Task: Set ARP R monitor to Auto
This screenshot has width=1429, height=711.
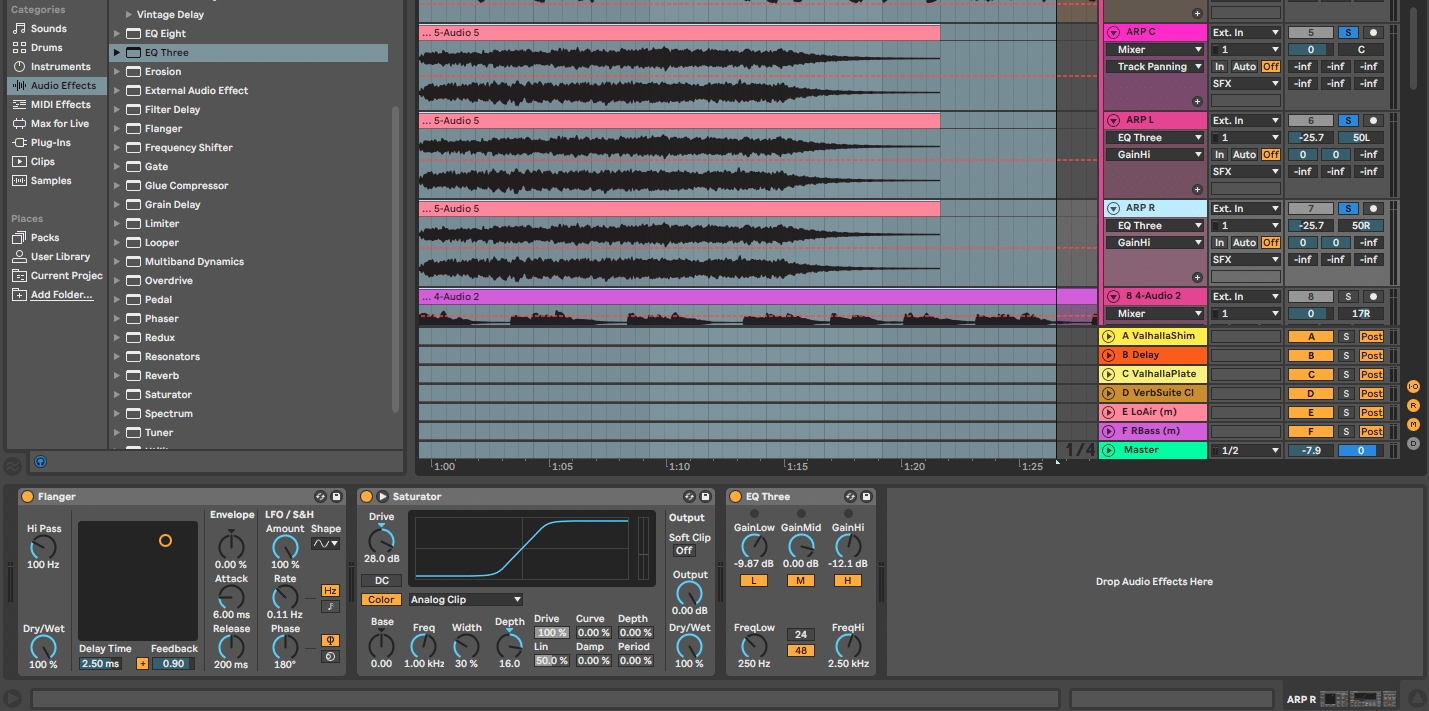Action: coord(1244,243)
